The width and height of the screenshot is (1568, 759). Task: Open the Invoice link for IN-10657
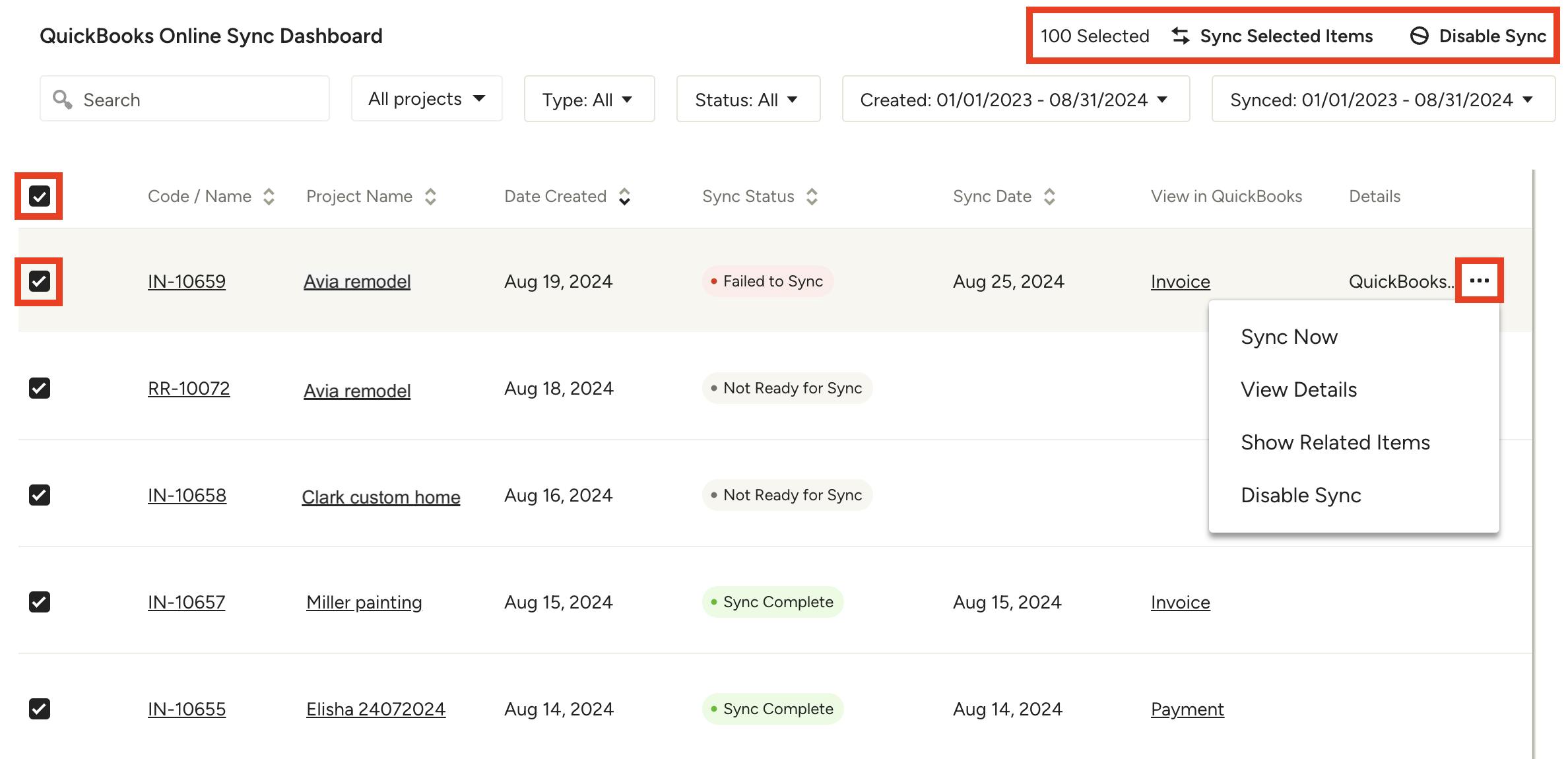(1181, 602)
